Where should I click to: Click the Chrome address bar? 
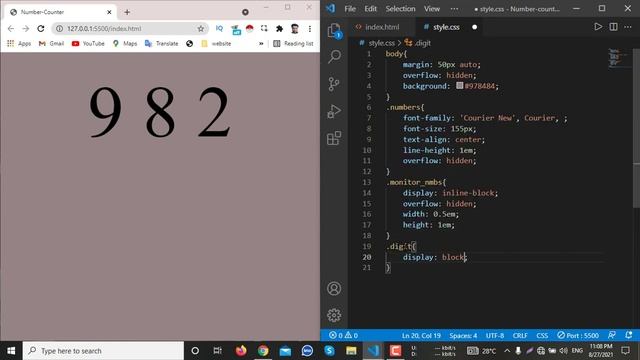coord(130,29)
